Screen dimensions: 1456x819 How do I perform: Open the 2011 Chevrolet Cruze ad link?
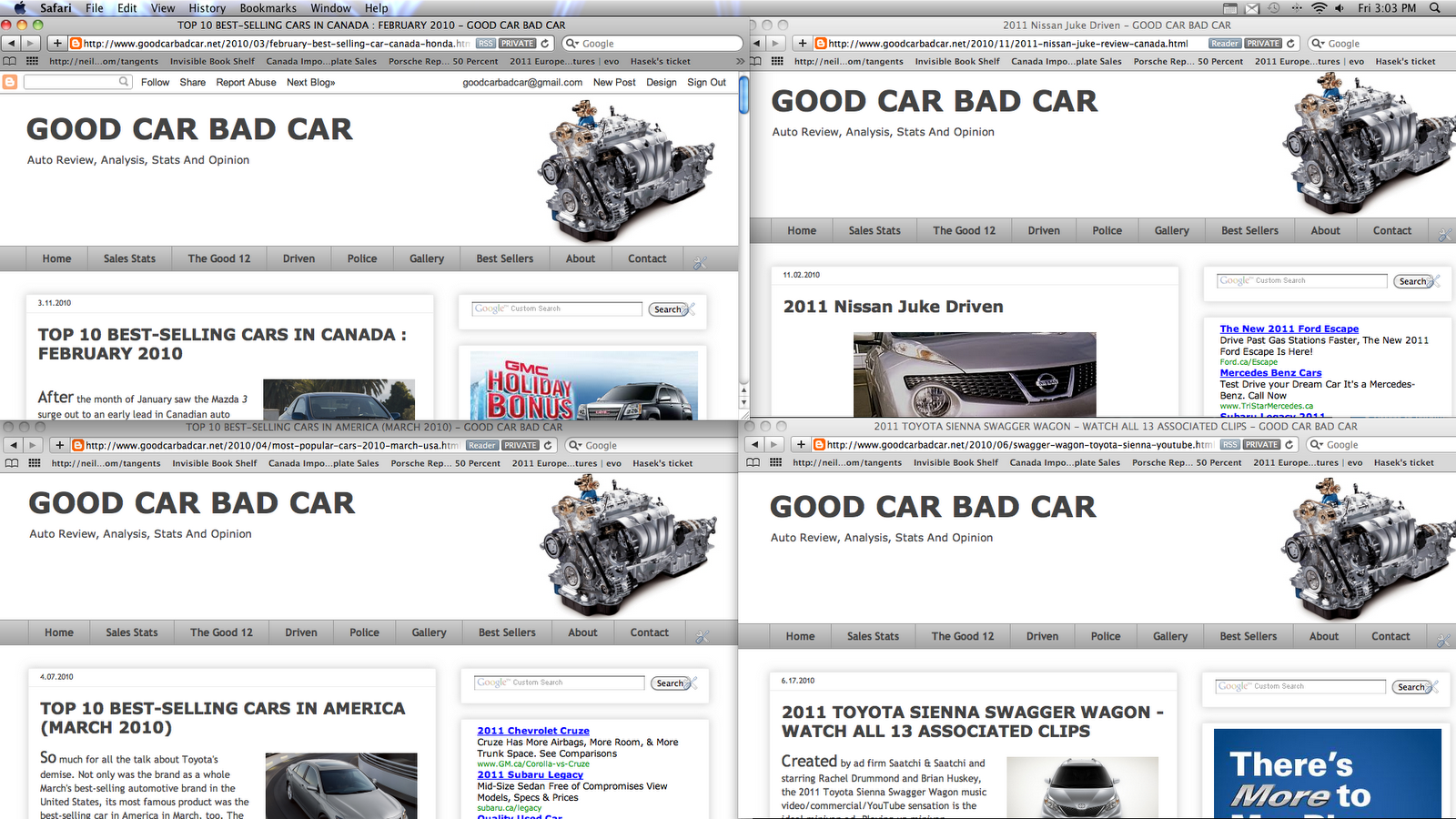[533, 731]
